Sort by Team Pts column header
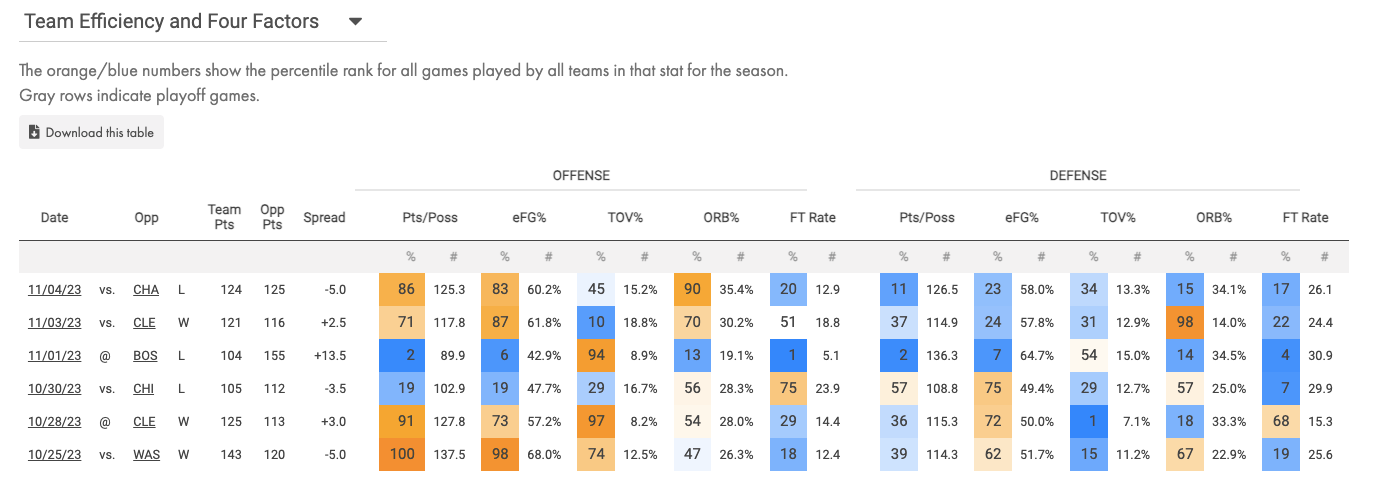Viewport: 1373px width, 482px height. tap(224, 217)
